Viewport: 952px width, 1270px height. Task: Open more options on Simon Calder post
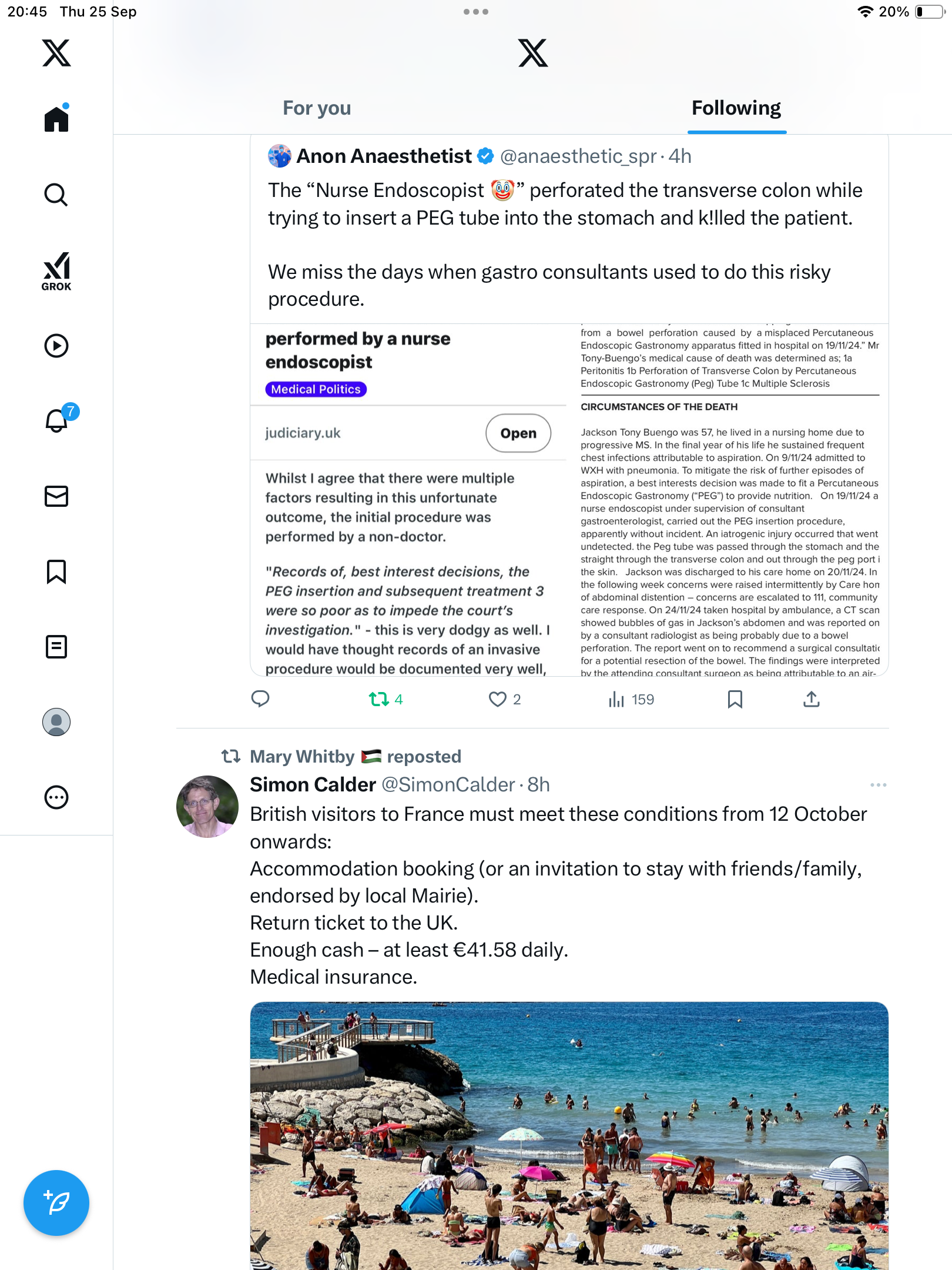pyautogui.click(x=878, y=785)
